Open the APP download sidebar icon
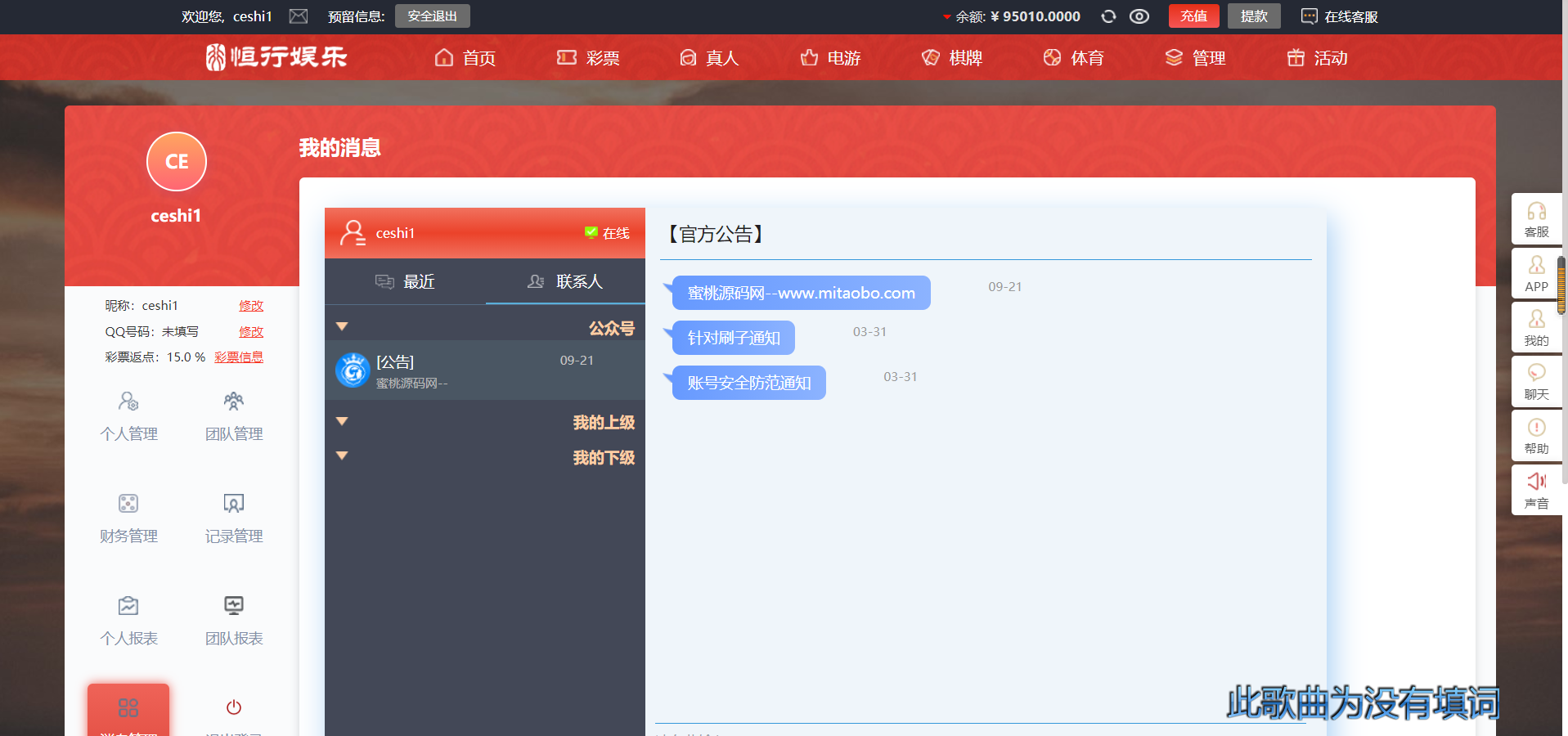Image resolution: width=1568 pixels, height=736 pixels. coord(1536,273)
